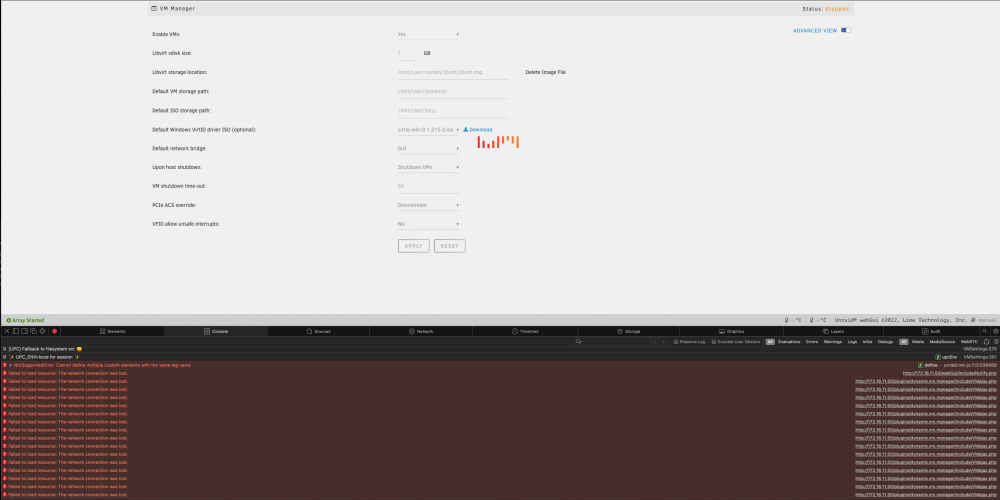Screen dimensions: 1000x500
Task: Enable the Preserve Log checkbox
Action: coord(676,342)
